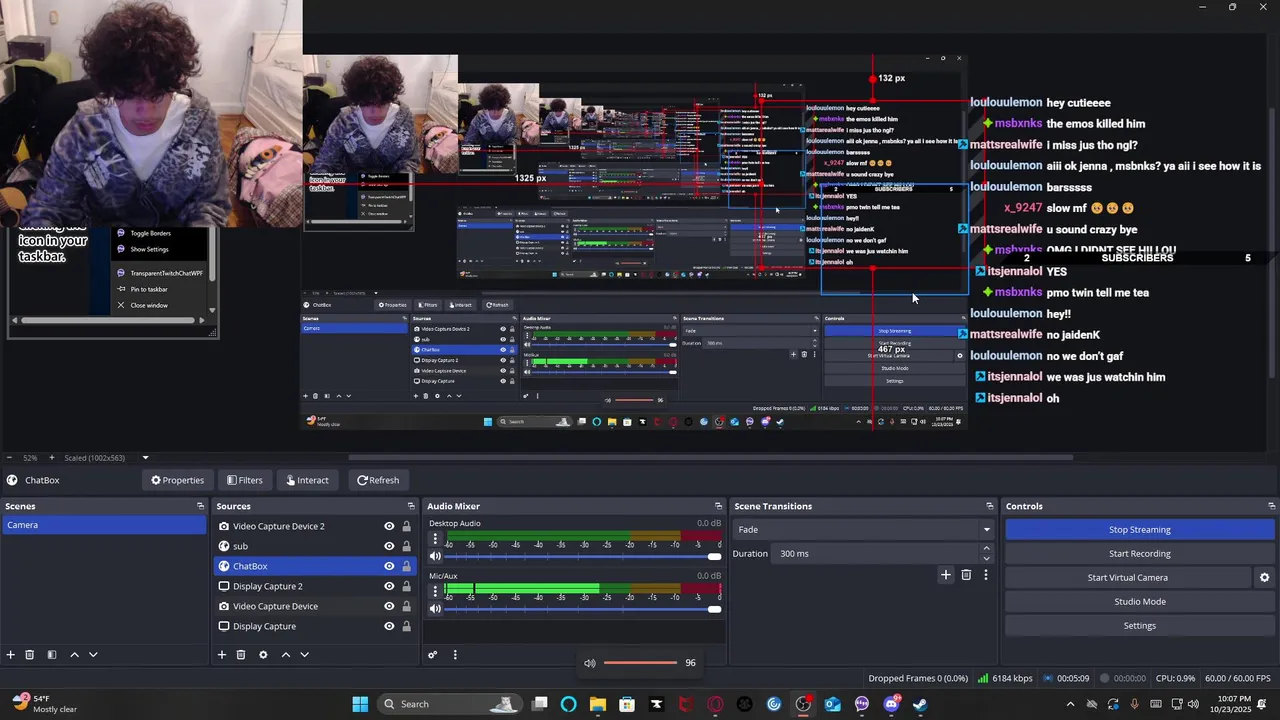Open virtual camera settings gear

[x=1264, y=578]
